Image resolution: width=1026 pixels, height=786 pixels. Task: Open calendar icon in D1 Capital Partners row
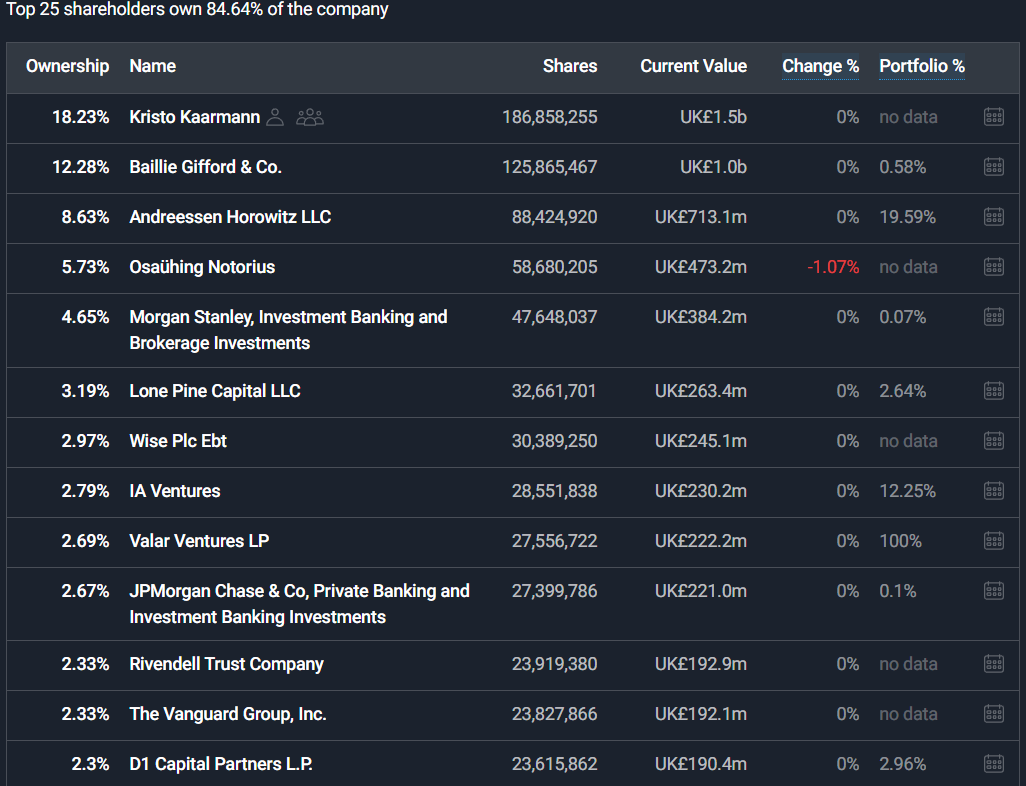pyautogui.click(x=994, y=764)
